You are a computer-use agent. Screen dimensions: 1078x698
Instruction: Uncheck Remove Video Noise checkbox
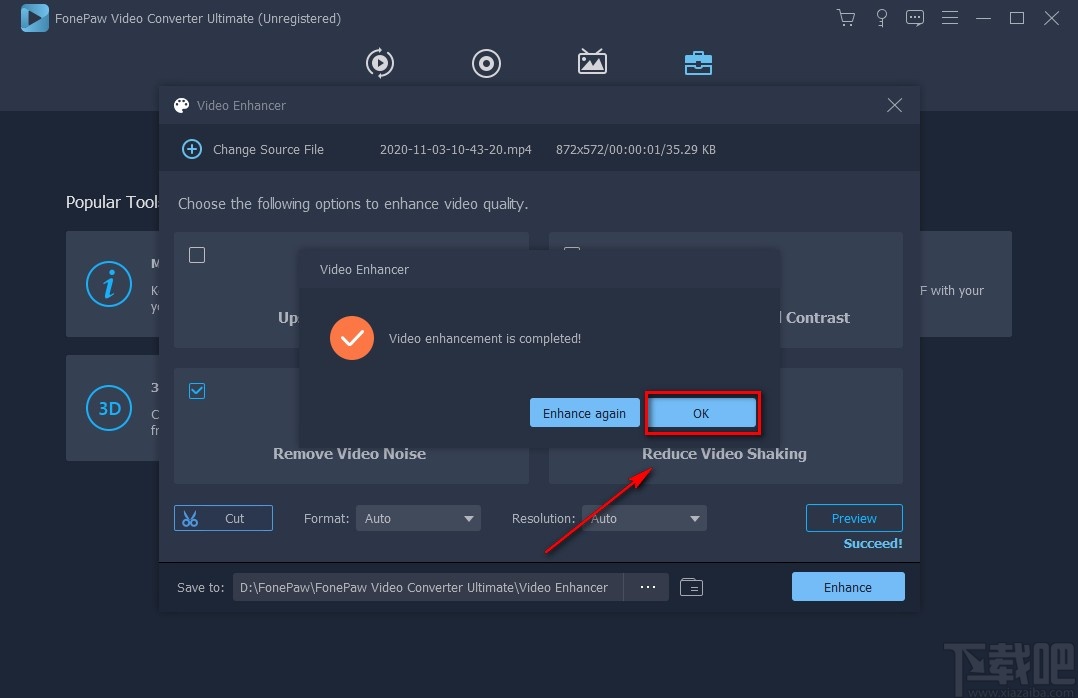197,391
